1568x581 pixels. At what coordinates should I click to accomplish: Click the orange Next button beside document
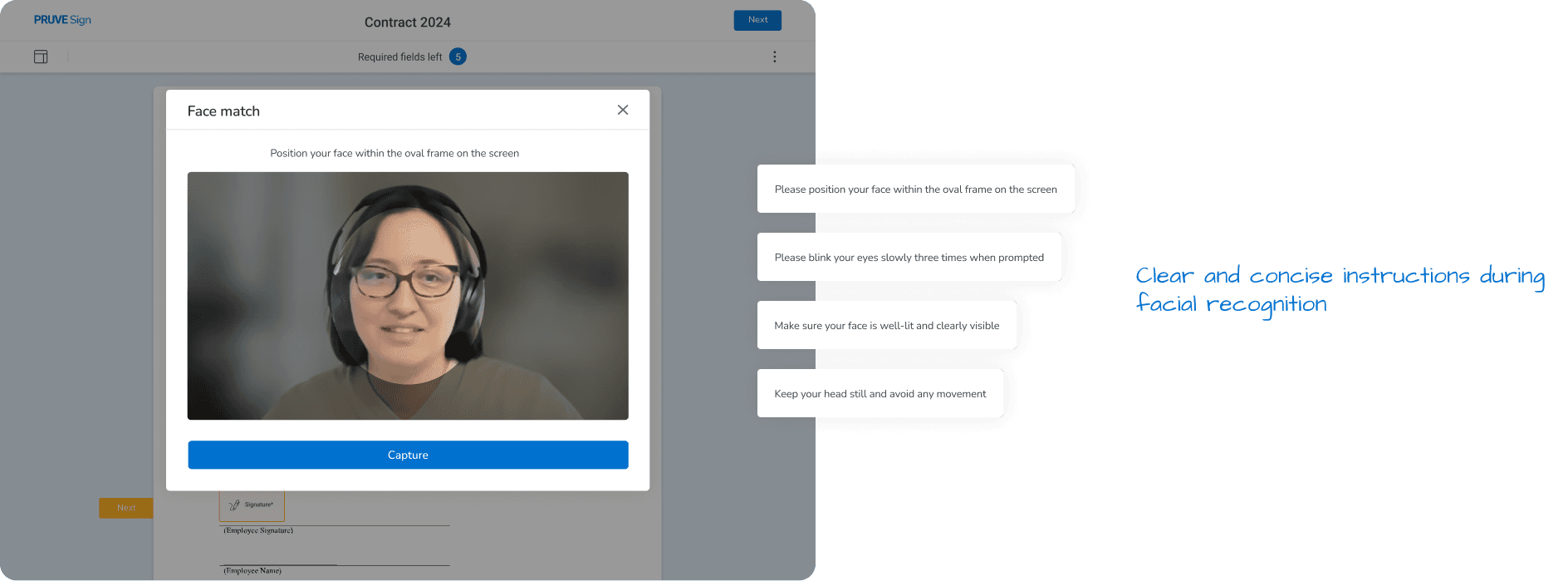coord(126,508)
